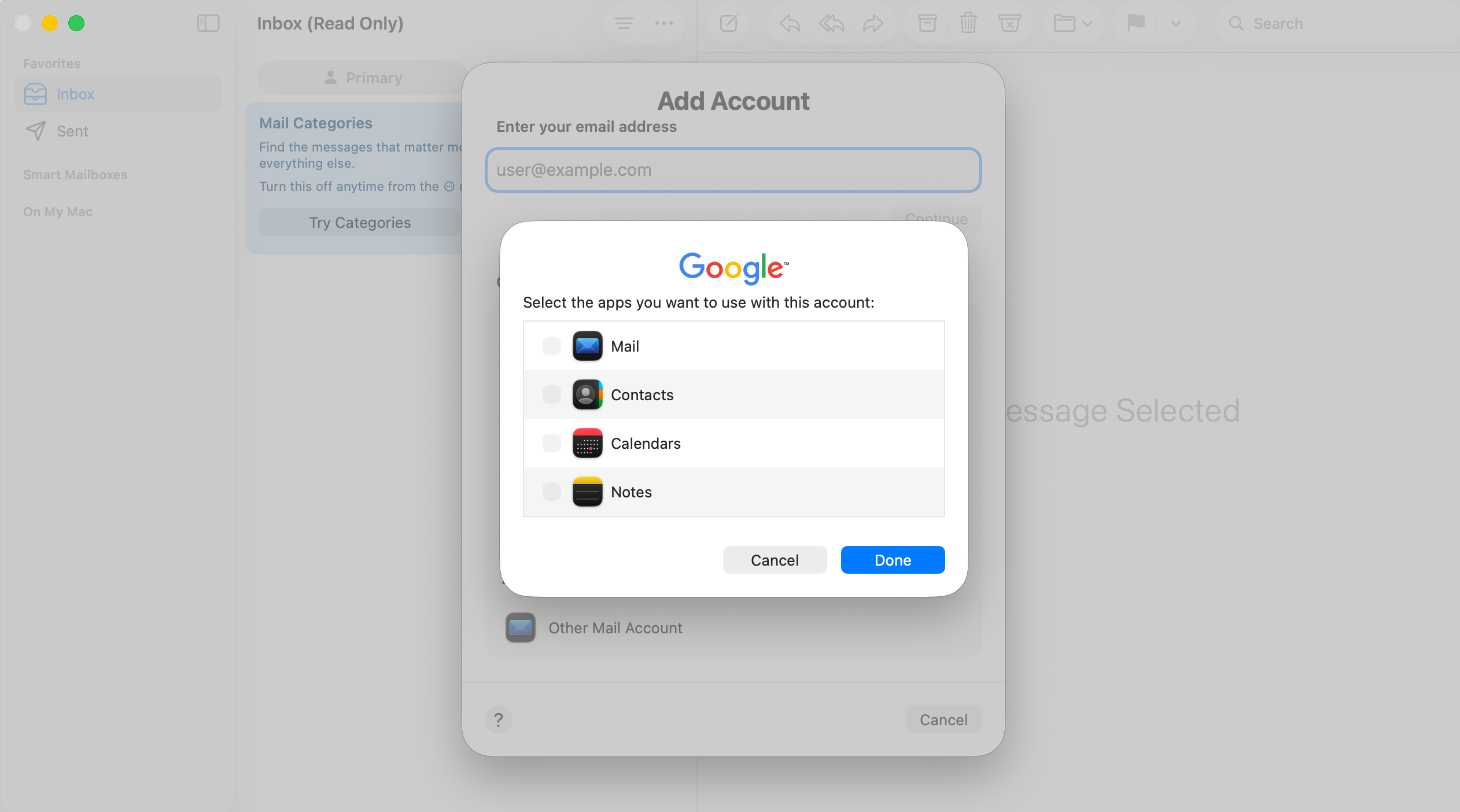
Task: Enable the Mail checkbox for Google account
Action: [x=551, y=345]
